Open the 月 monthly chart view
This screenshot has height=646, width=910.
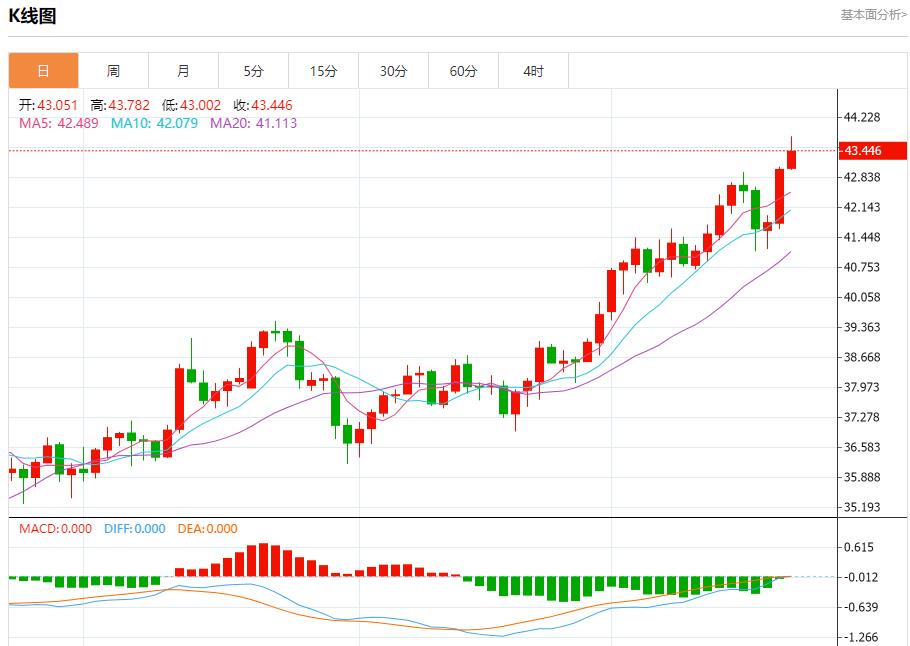click(183, 70)
